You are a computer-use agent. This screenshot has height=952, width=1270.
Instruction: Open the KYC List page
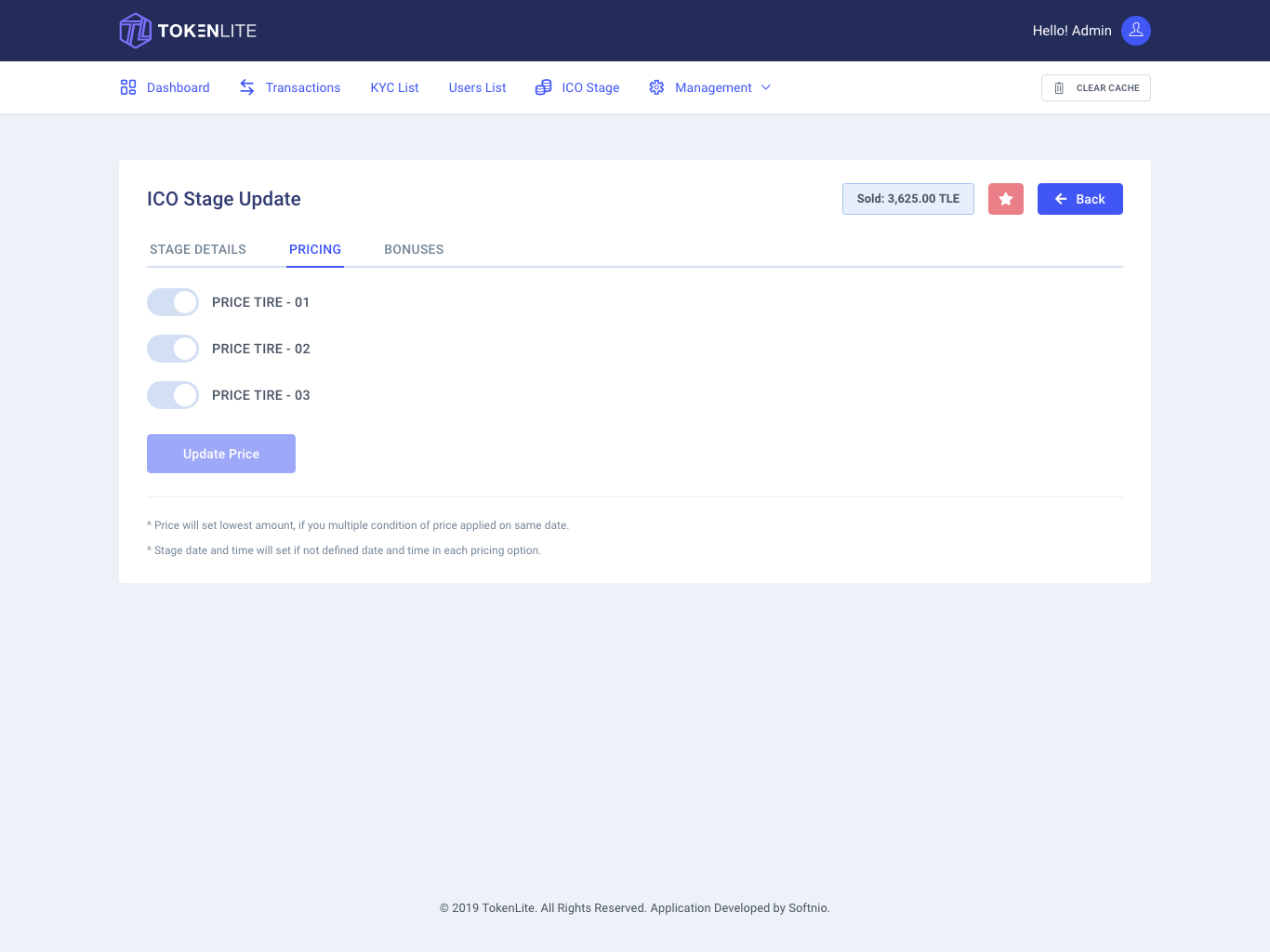point(394,87)
